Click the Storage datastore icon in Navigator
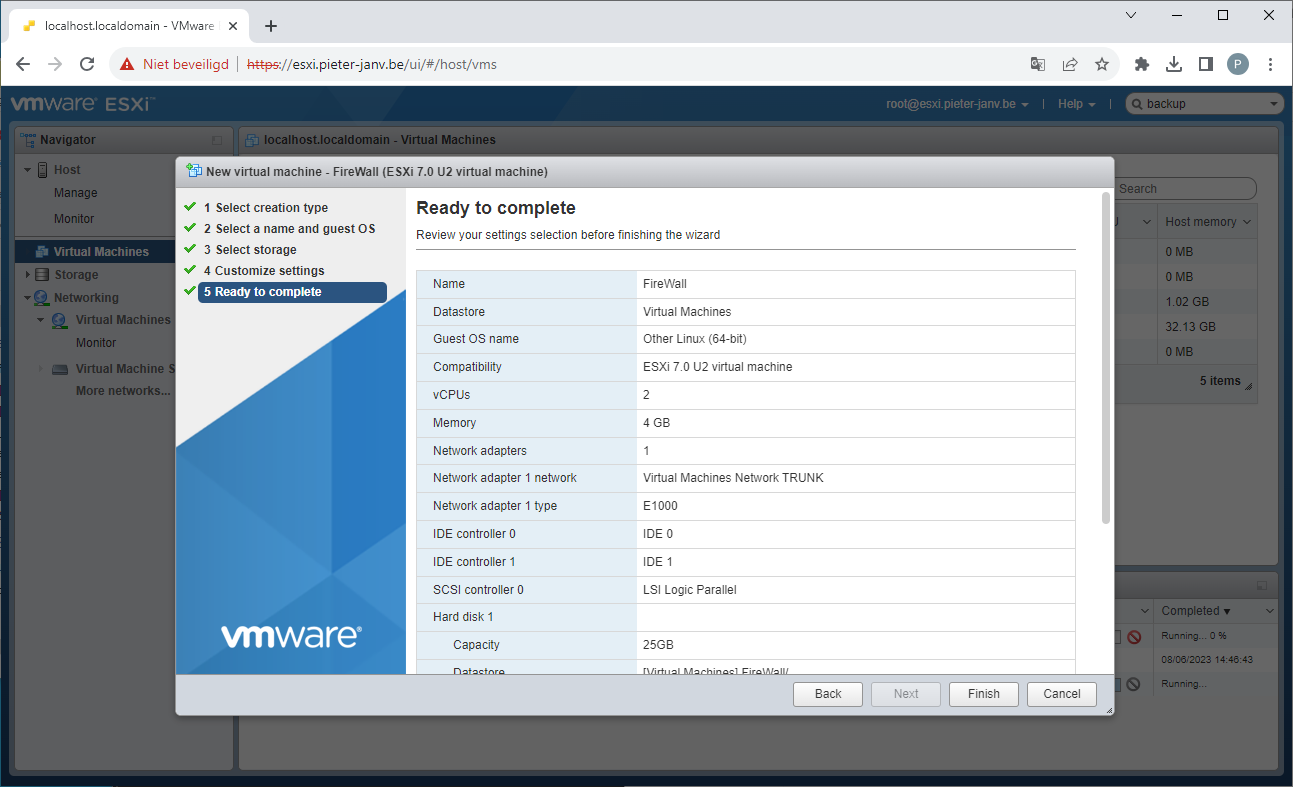This screenshot has width=1293, height=787. coord(42,275)
